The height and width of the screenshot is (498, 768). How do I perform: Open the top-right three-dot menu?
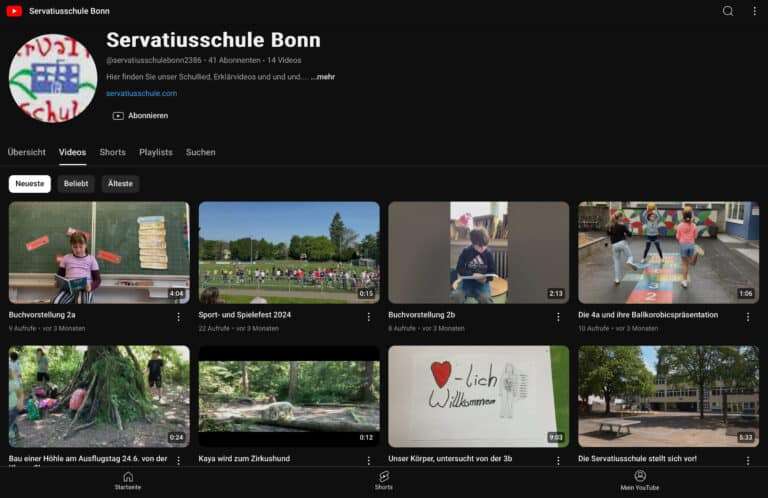coord(754,11)
